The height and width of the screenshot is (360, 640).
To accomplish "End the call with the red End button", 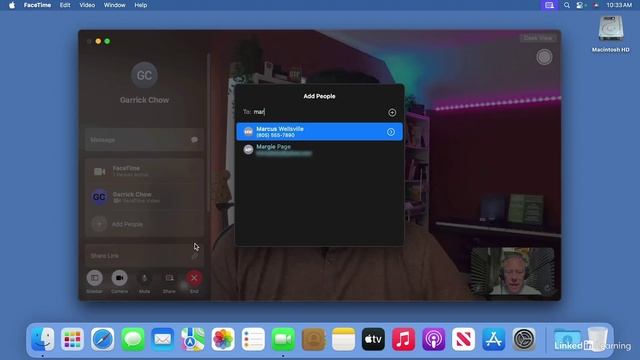I will [x=194, y=278].
